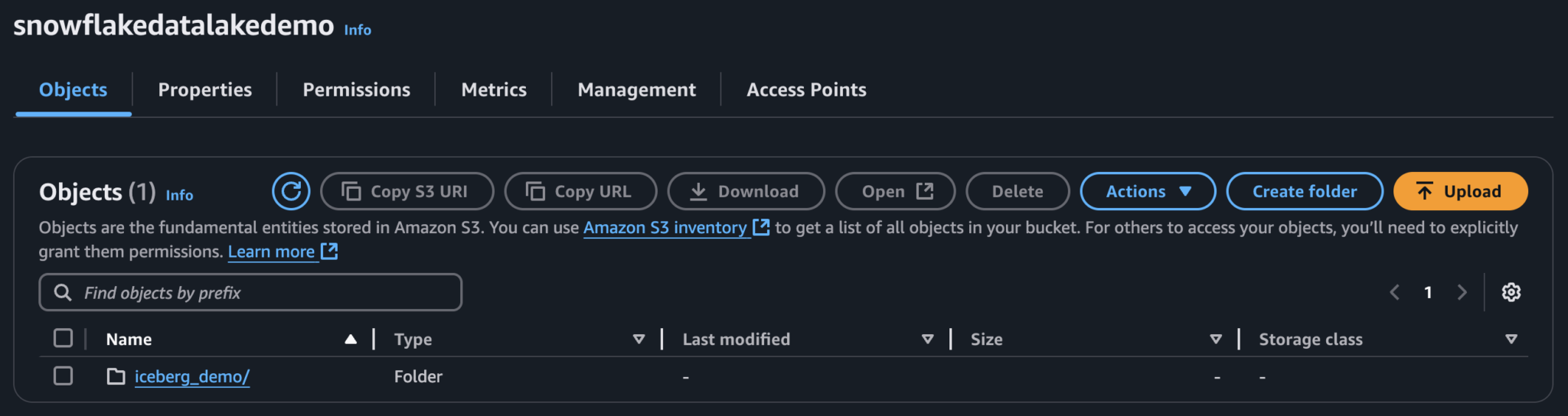1568x416 pixels.
Task: Switch to the Permissions tab
Action: click(x=356, y=90)
